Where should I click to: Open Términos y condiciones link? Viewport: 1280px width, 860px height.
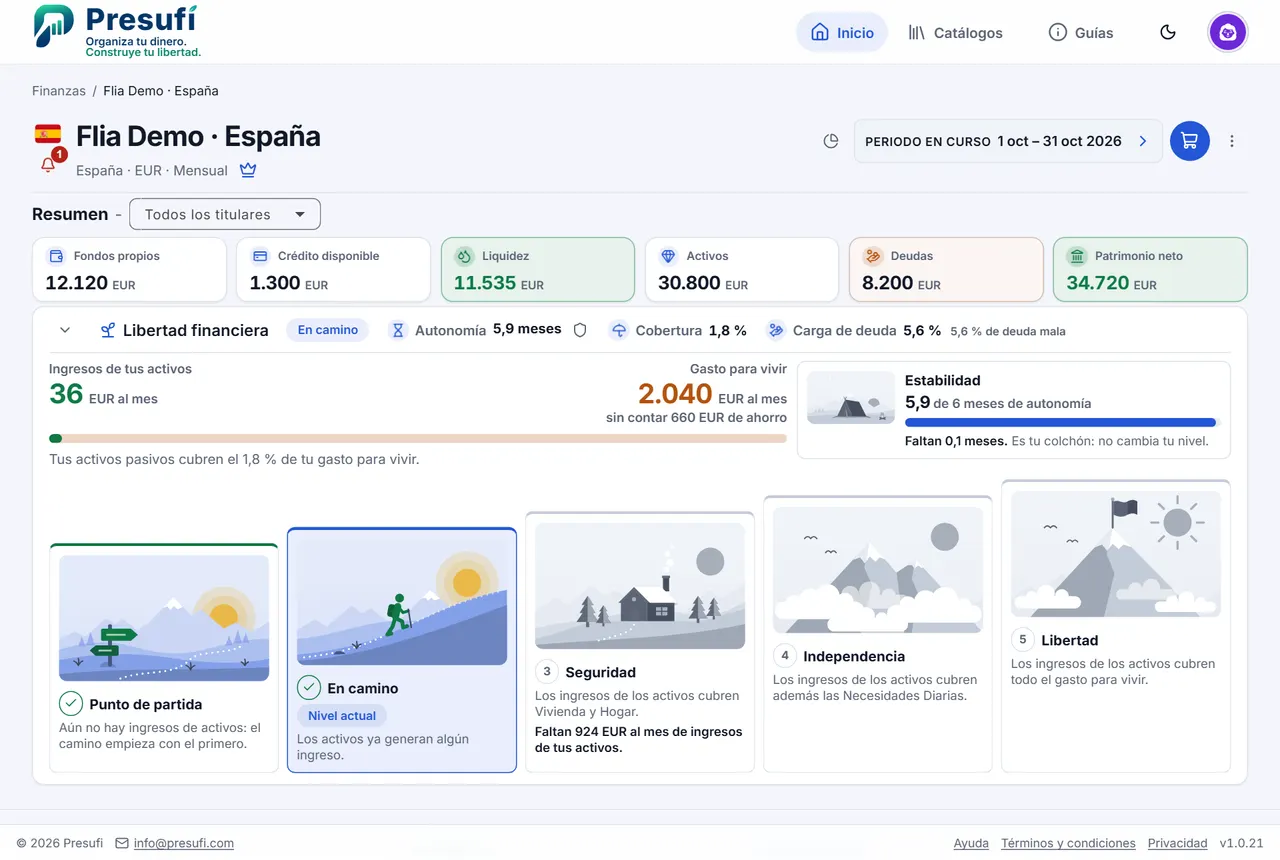coord(1068,843)
